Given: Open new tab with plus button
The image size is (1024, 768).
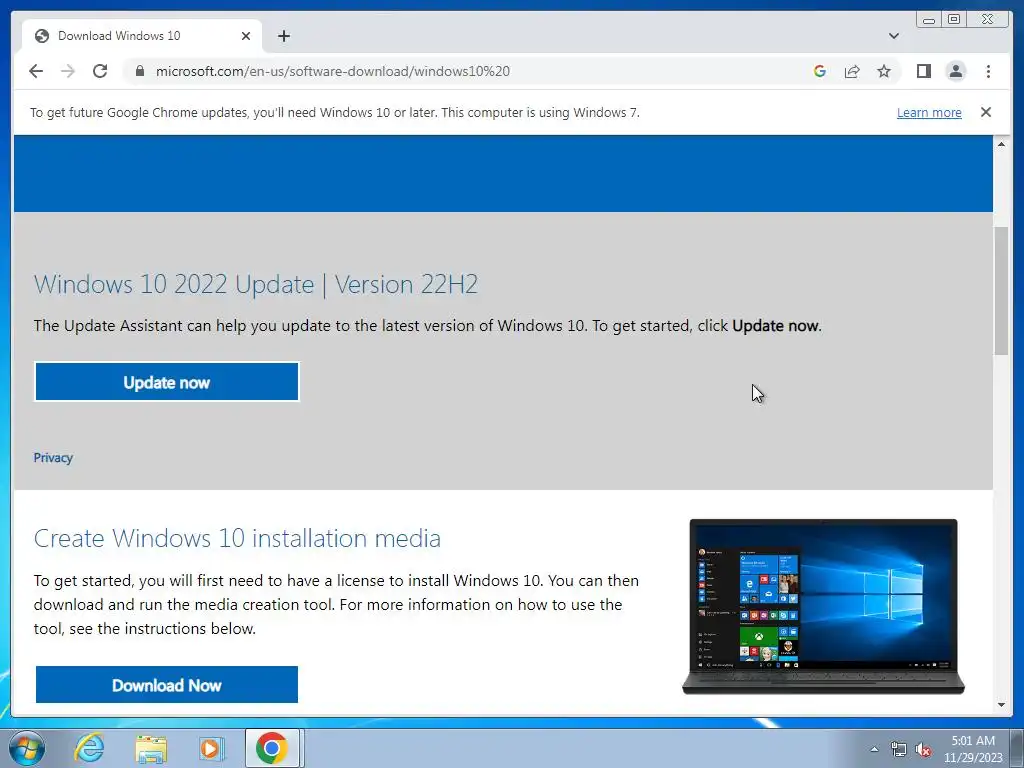Looking at the screenshot, I should click(x=283, y=36).
